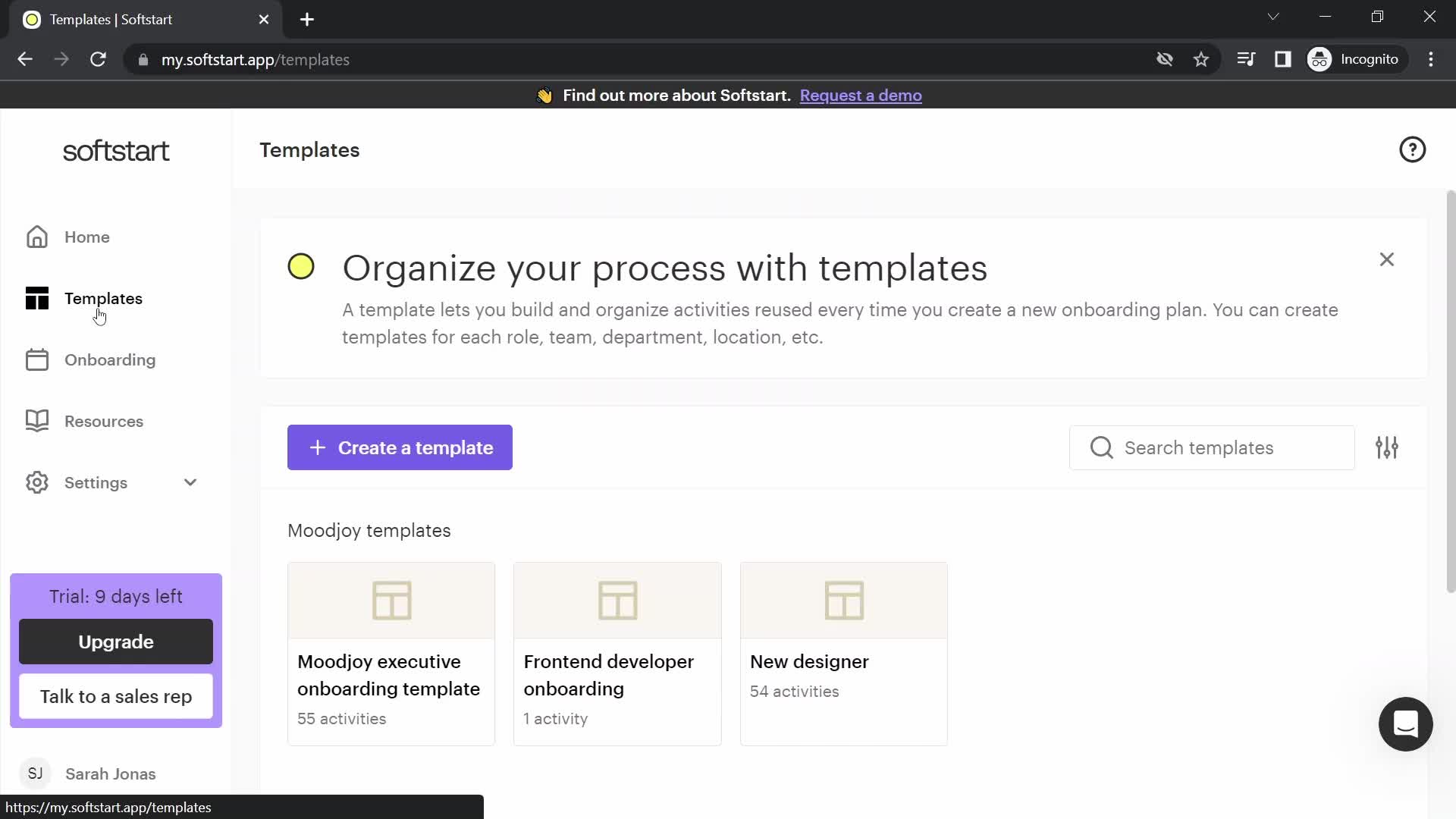
Task: Select the Templates | Softstart tab
Action: pyautogui.click(x=146, y=20)
